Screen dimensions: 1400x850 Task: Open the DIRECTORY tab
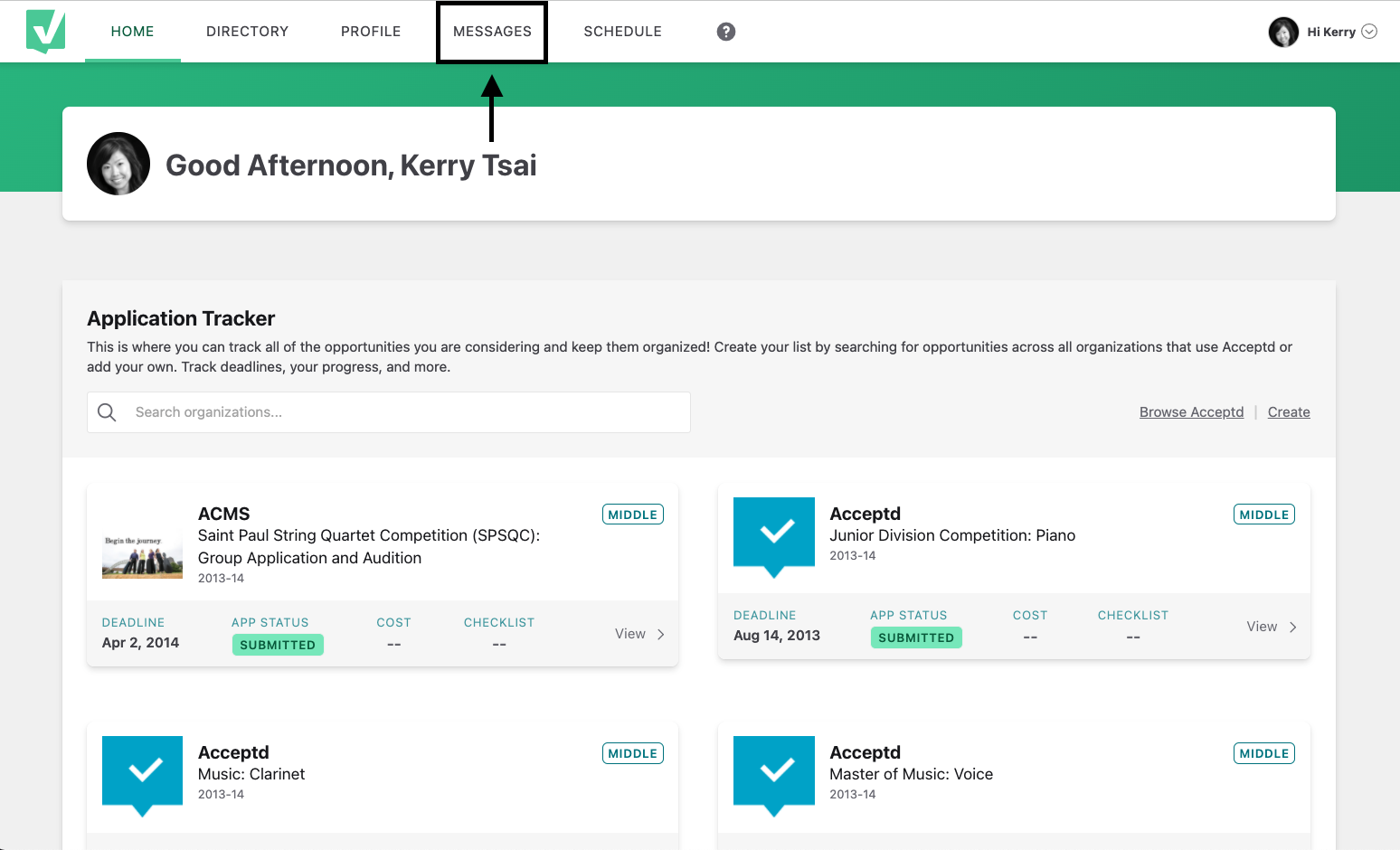click(248, 32)
